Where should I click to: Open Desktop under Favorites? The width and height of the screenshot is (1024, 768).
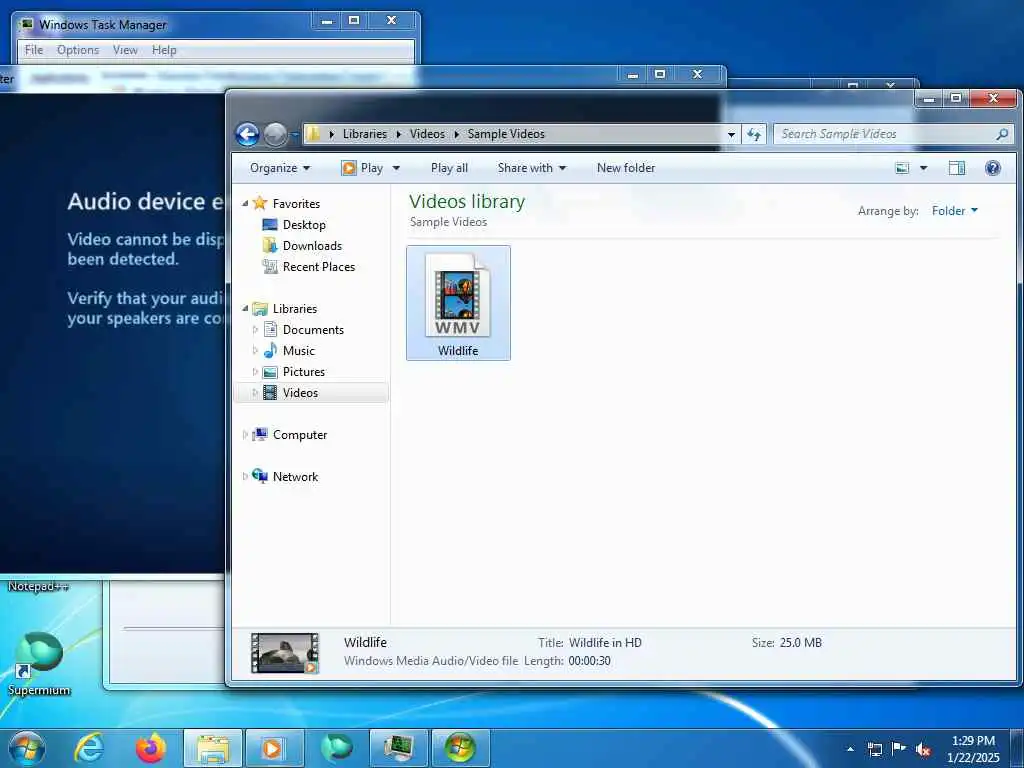[304, 225]
